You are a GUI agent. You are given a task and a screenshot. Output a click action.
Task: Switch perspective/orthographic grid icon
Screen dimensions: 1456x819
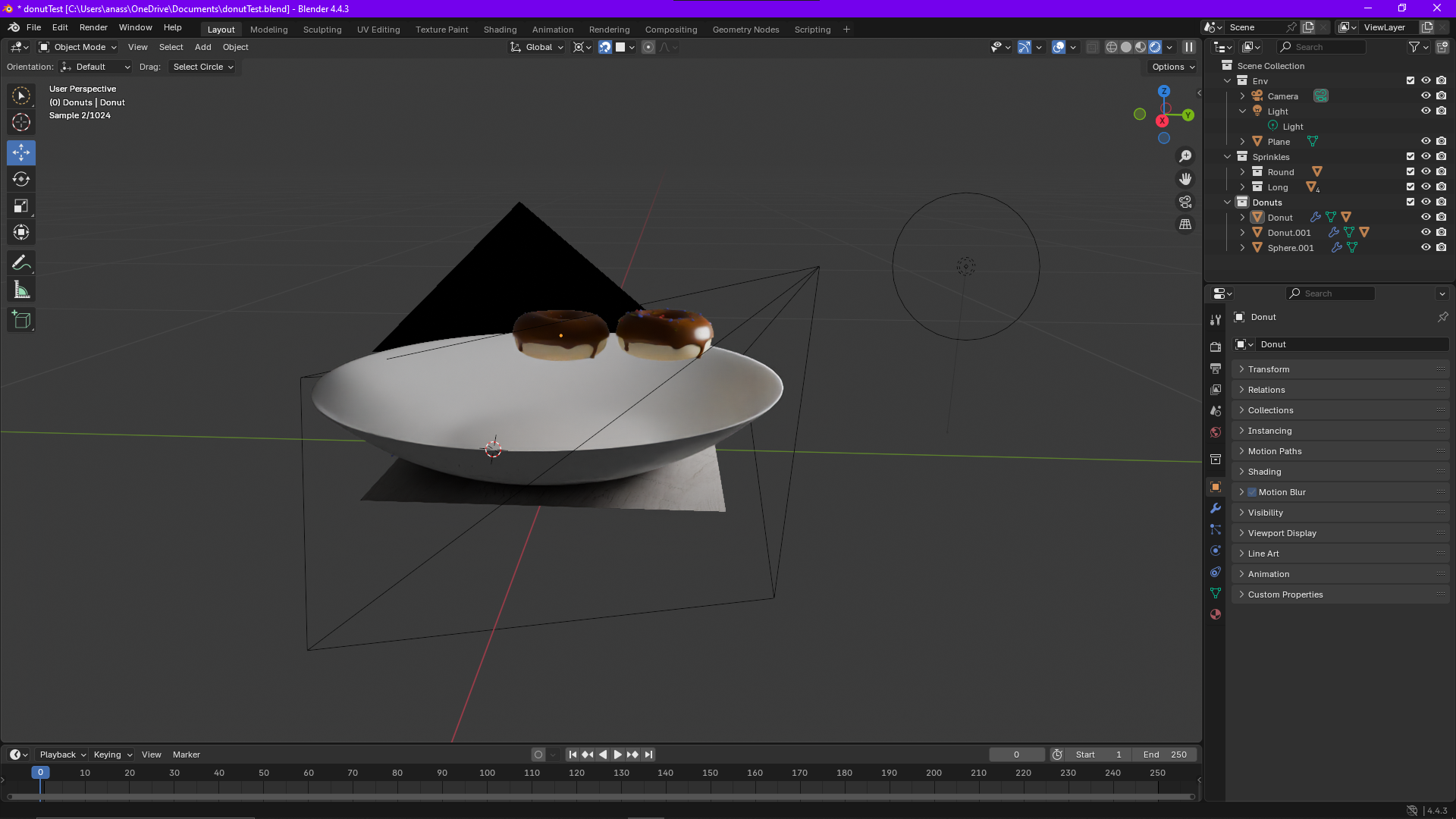click(x=1185, y=224)
